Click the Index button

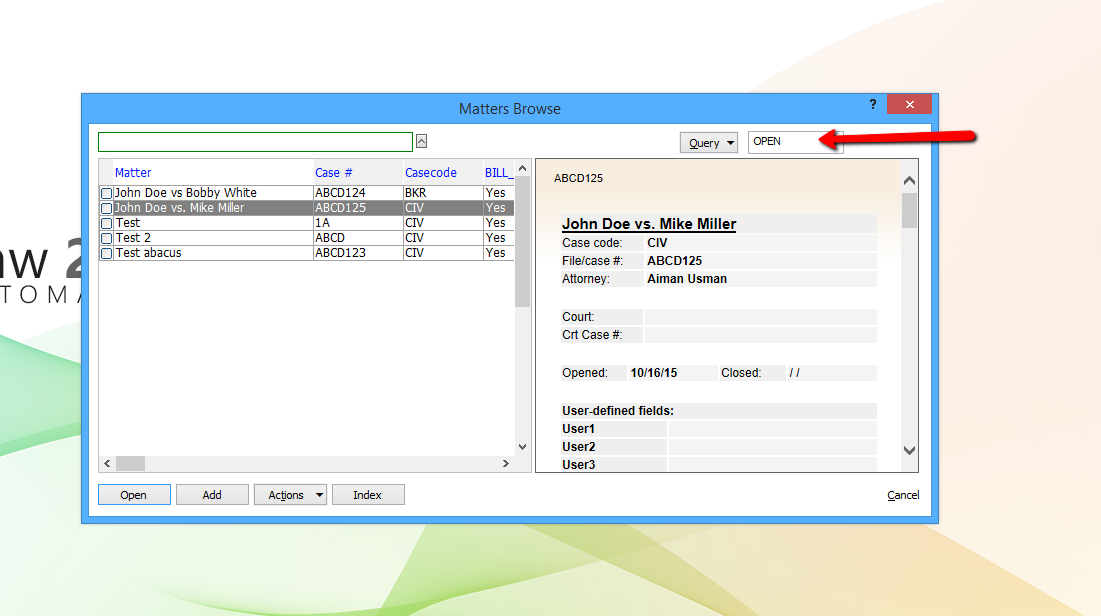coord(368,494)
